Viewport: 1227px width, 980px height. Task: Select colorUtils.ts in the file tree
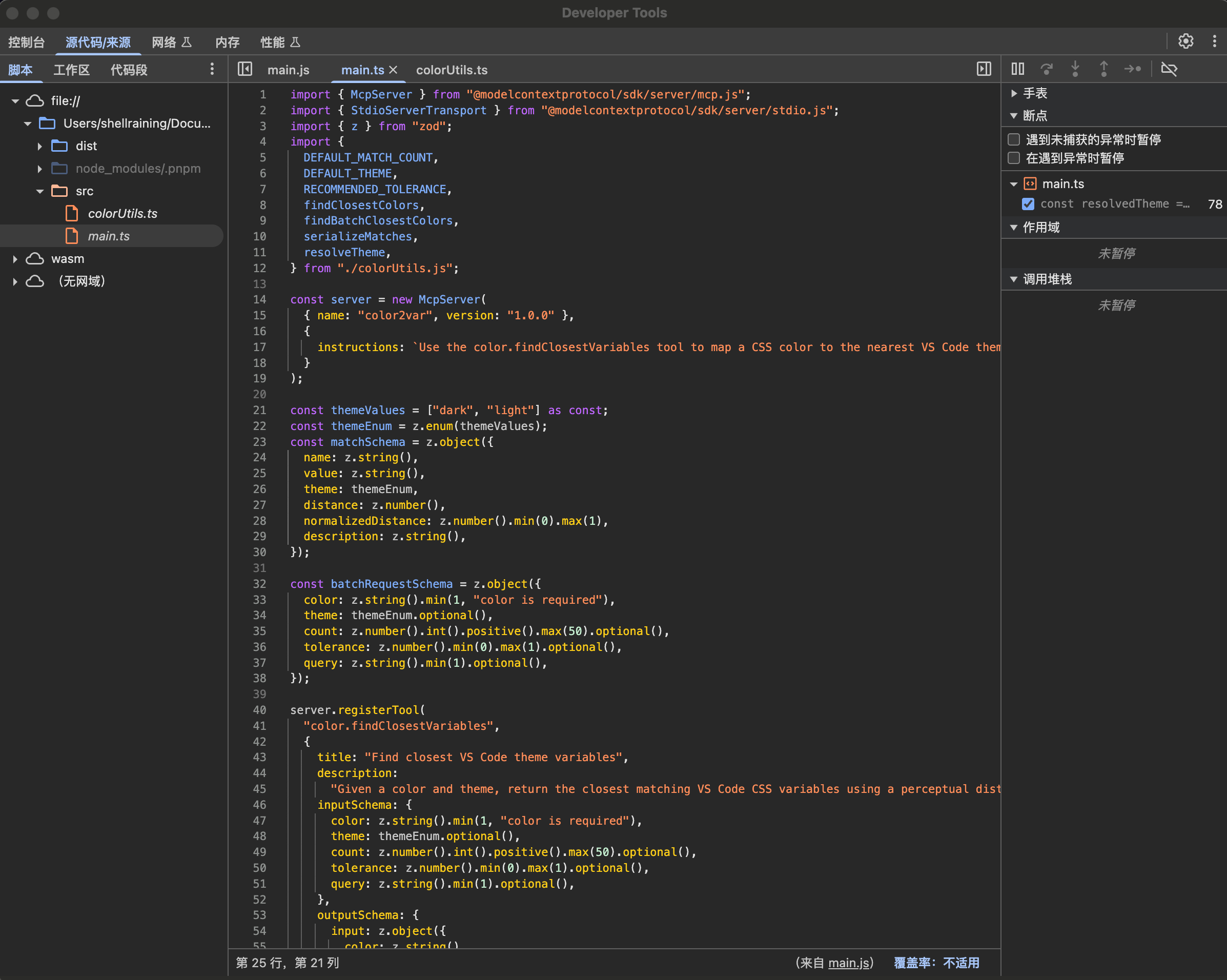pos(122,213)
